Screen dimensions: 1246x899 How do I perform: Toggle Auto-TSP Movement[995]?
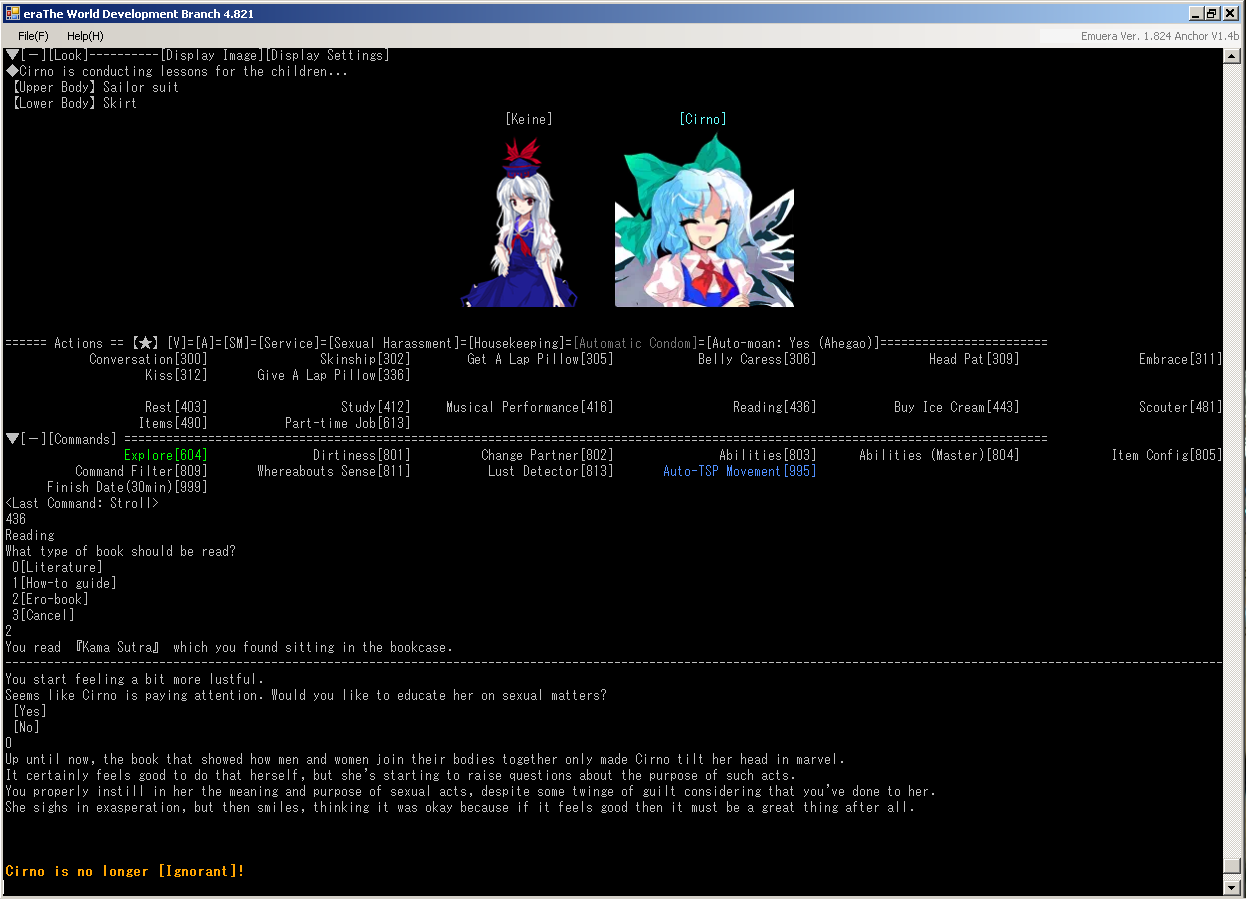pyautogui.click(x=739, y=471)
